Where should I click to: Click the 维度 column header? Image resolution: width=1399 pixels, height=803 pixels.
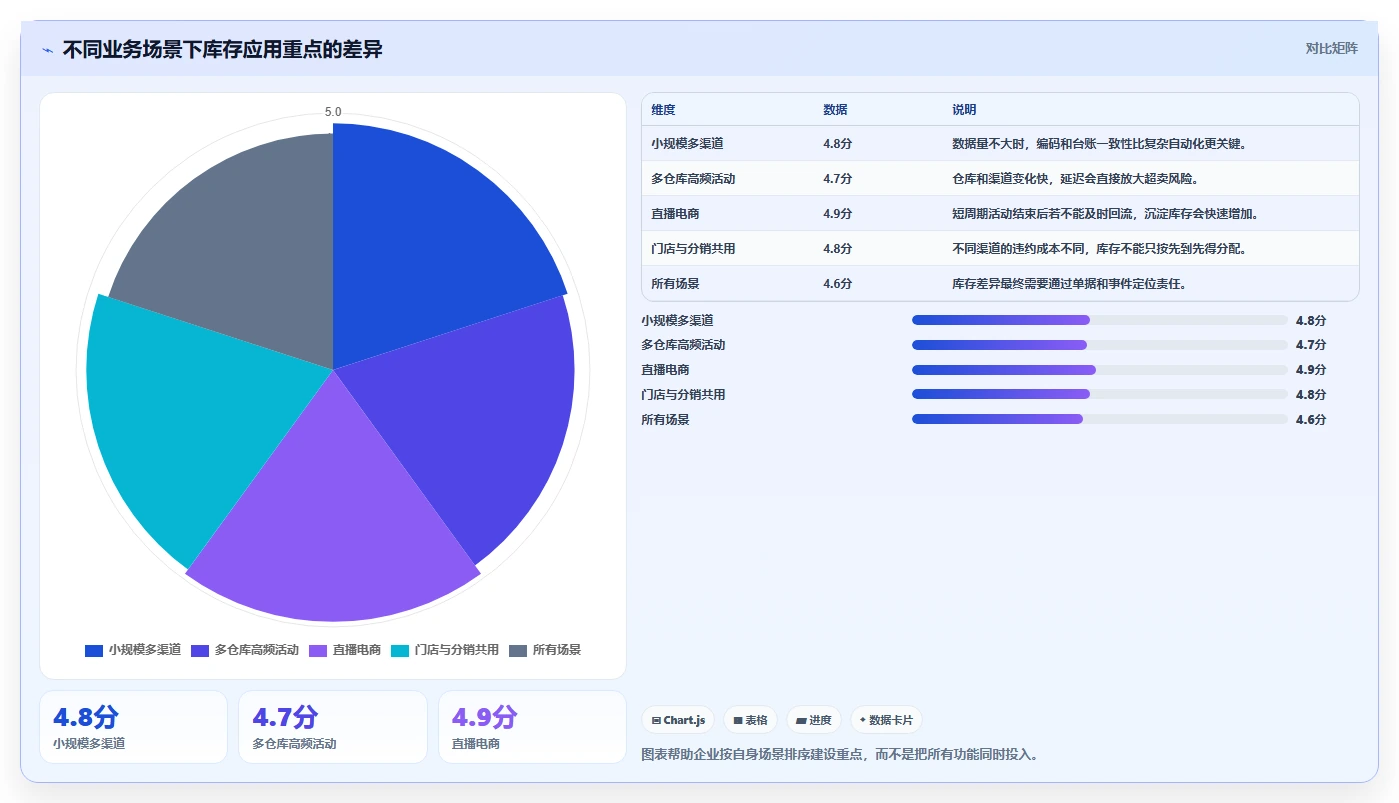click(x=663, y=110)
